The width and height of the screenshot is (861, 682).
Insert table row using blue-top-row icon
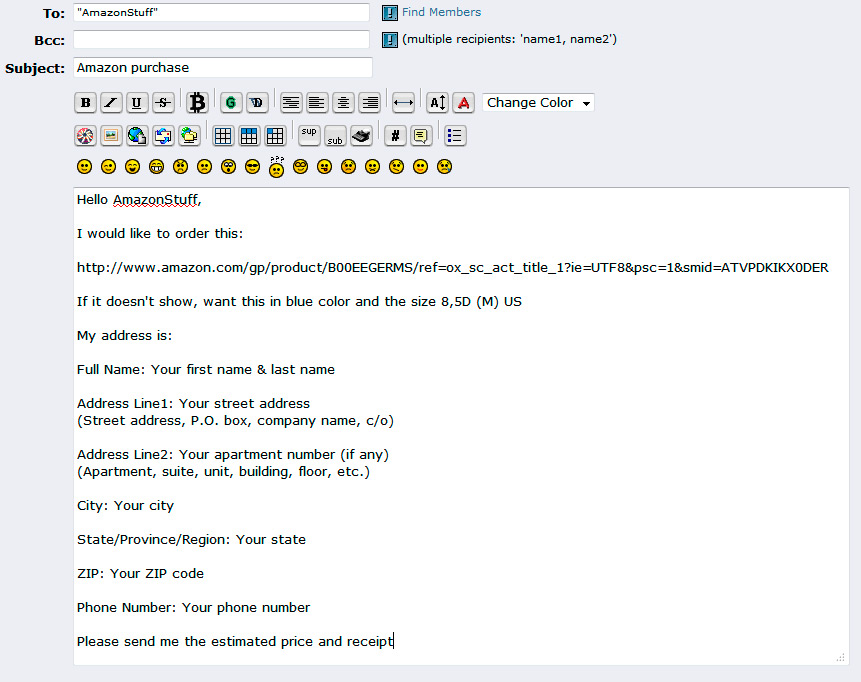(249, 136)
